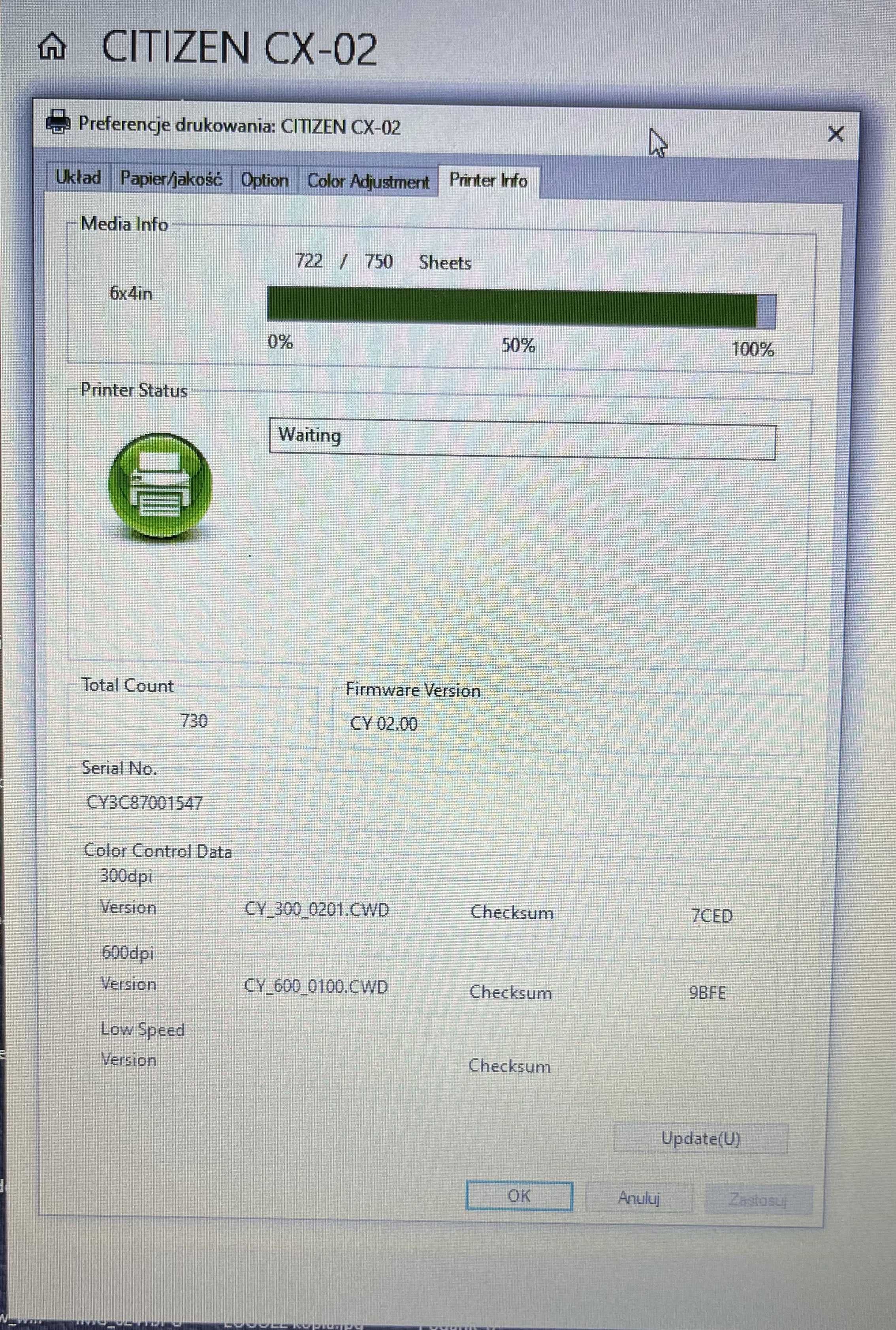This screenshot has height=1330, width=896.
Task: Select the Printer Info tab
Action: pos(489,181)
